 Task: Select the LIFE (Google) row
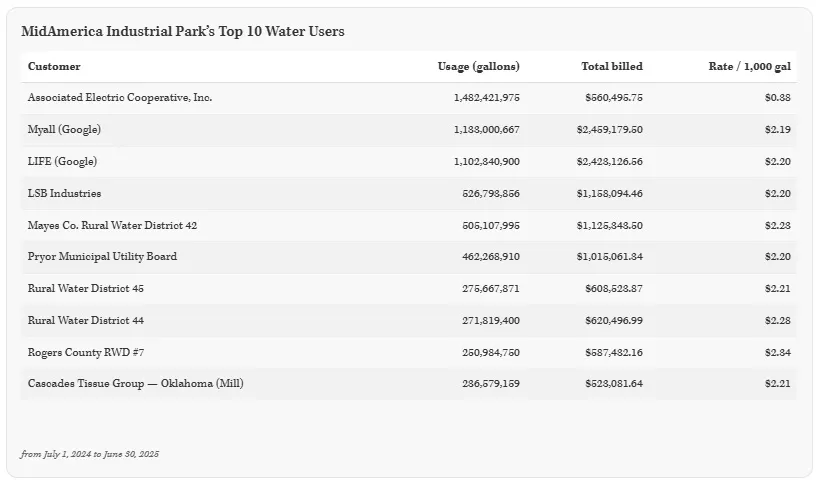pyautogui.click(x=62, y=162)
